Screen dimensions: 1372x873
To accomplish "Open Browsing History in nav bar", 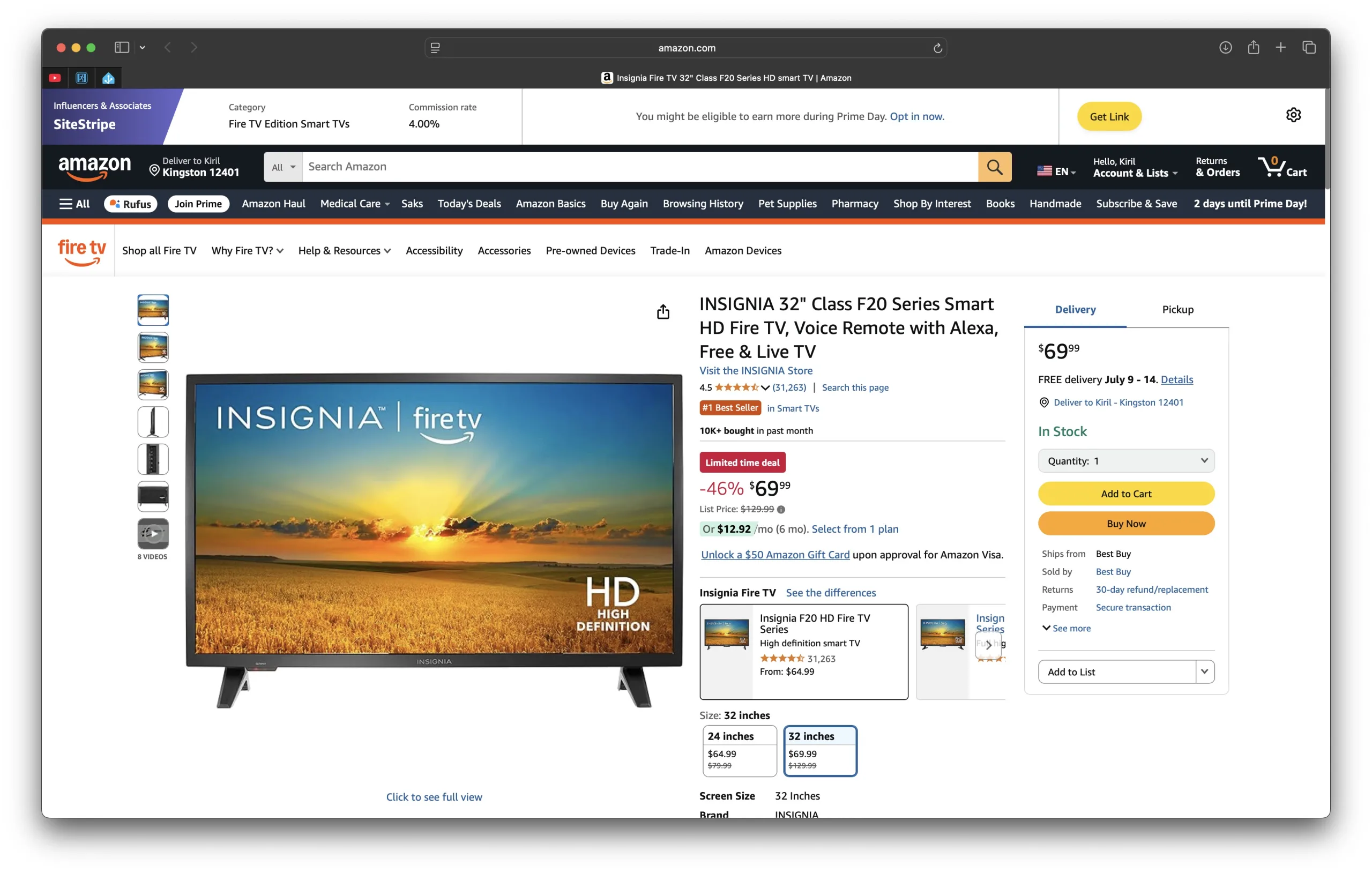I will click(703, 204).
